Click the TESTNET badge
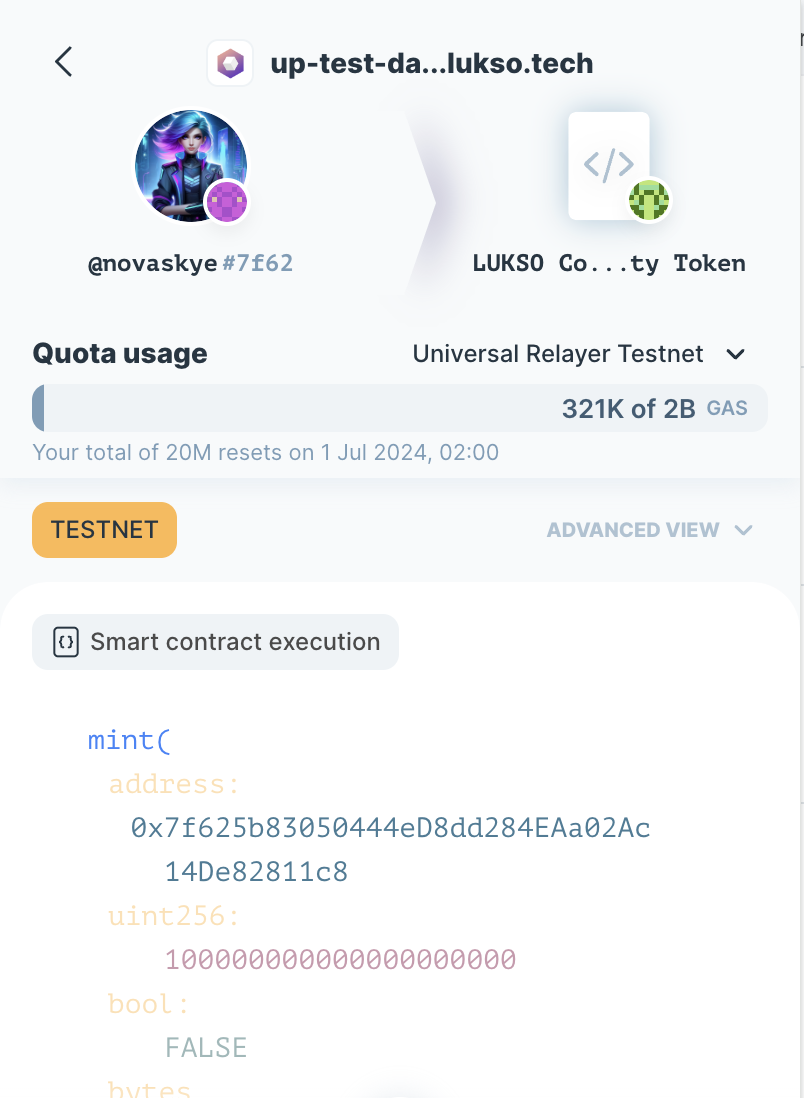The width and height of the screenshot is (804, 1098). coord(104,530)
